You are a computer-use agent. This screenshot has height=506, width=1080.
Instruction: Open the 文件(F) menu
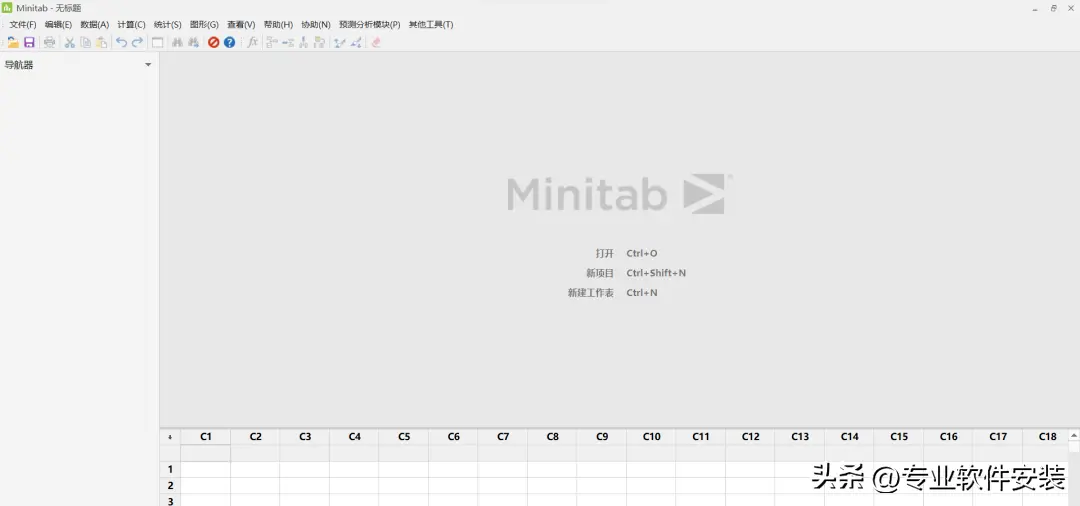(x=23, y=24)
